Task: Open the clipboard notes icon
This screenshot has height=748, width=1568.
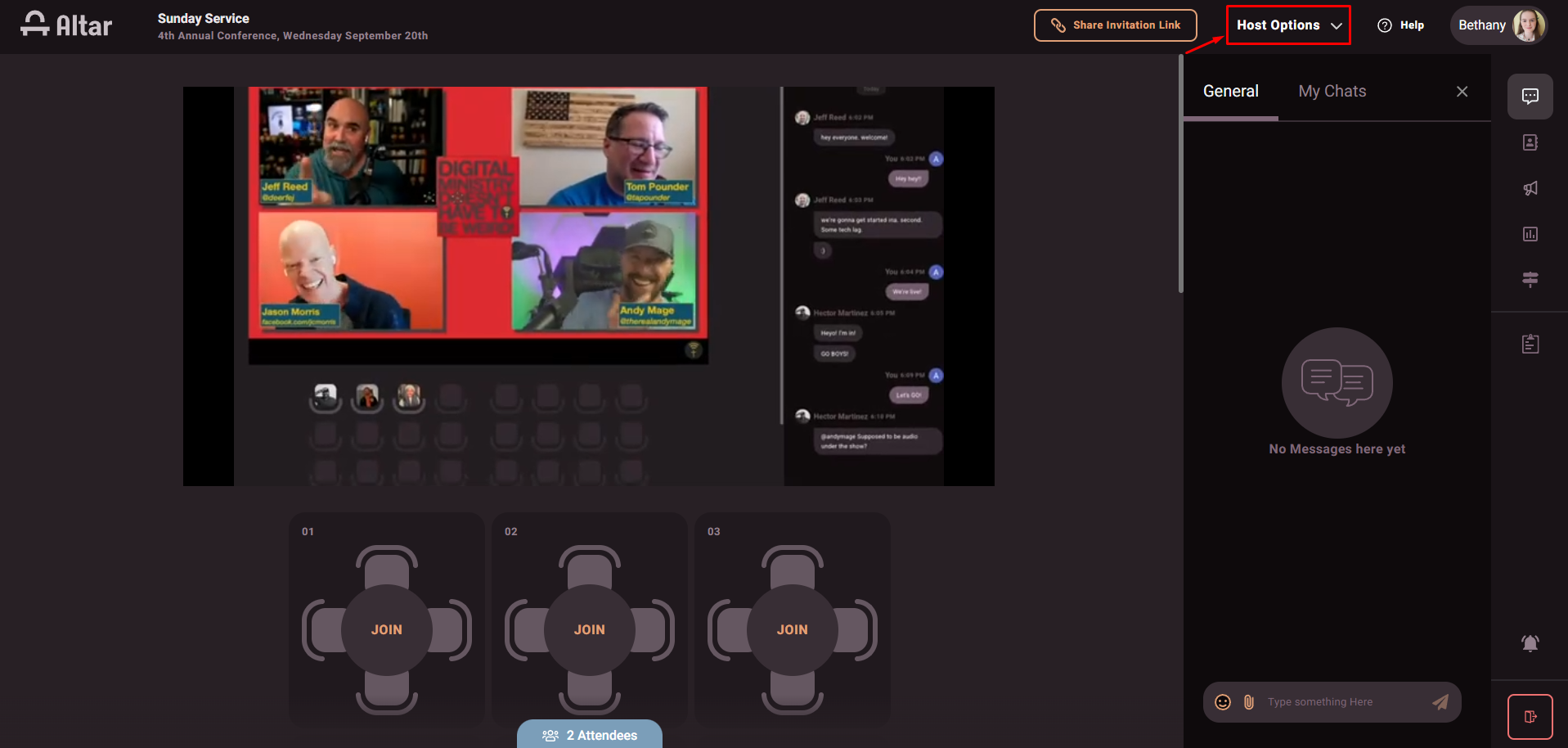Action: (x=1530, y=345)
